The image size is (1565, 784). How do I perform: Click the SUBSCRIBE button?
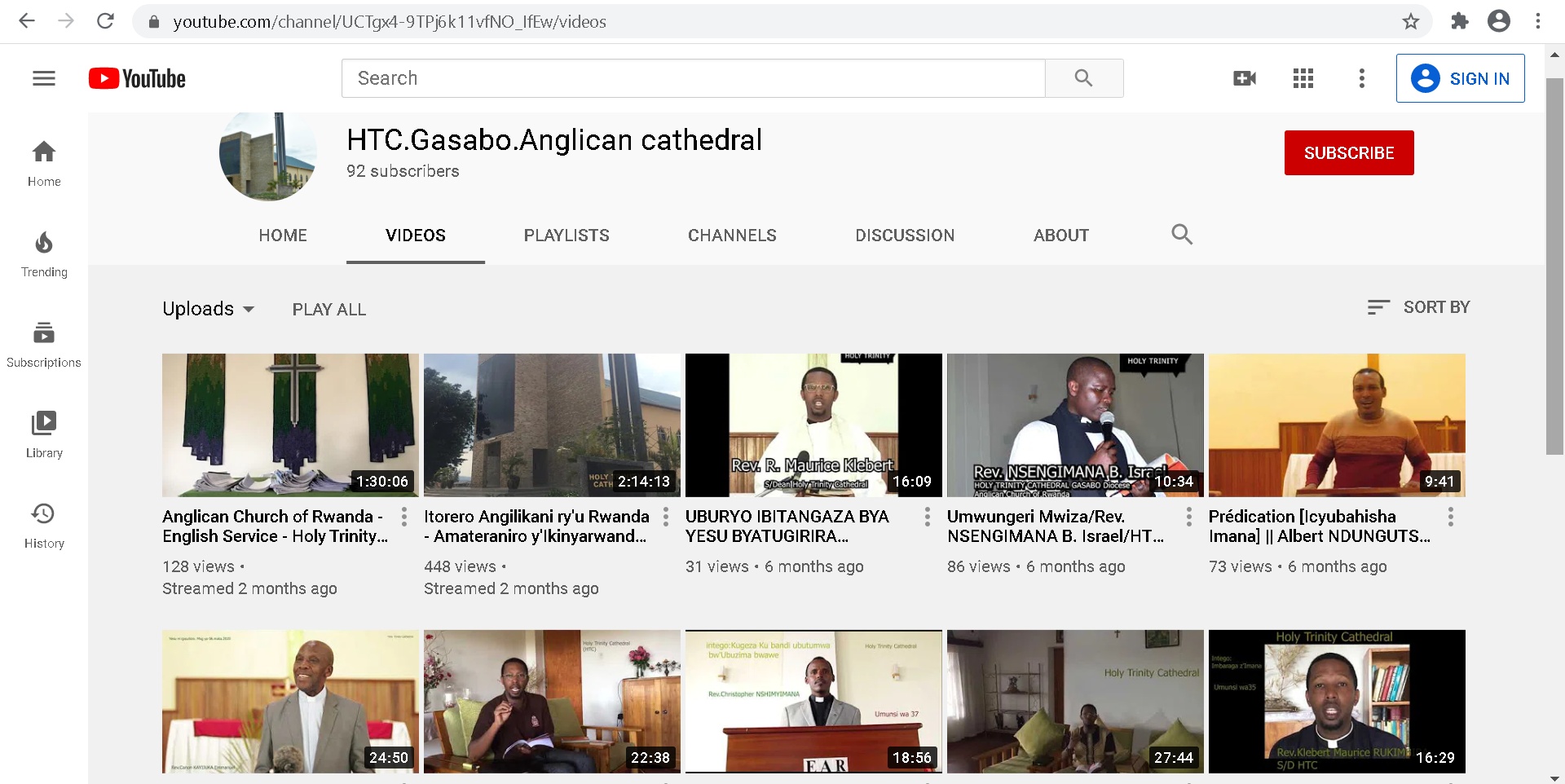coord(1348,152)
